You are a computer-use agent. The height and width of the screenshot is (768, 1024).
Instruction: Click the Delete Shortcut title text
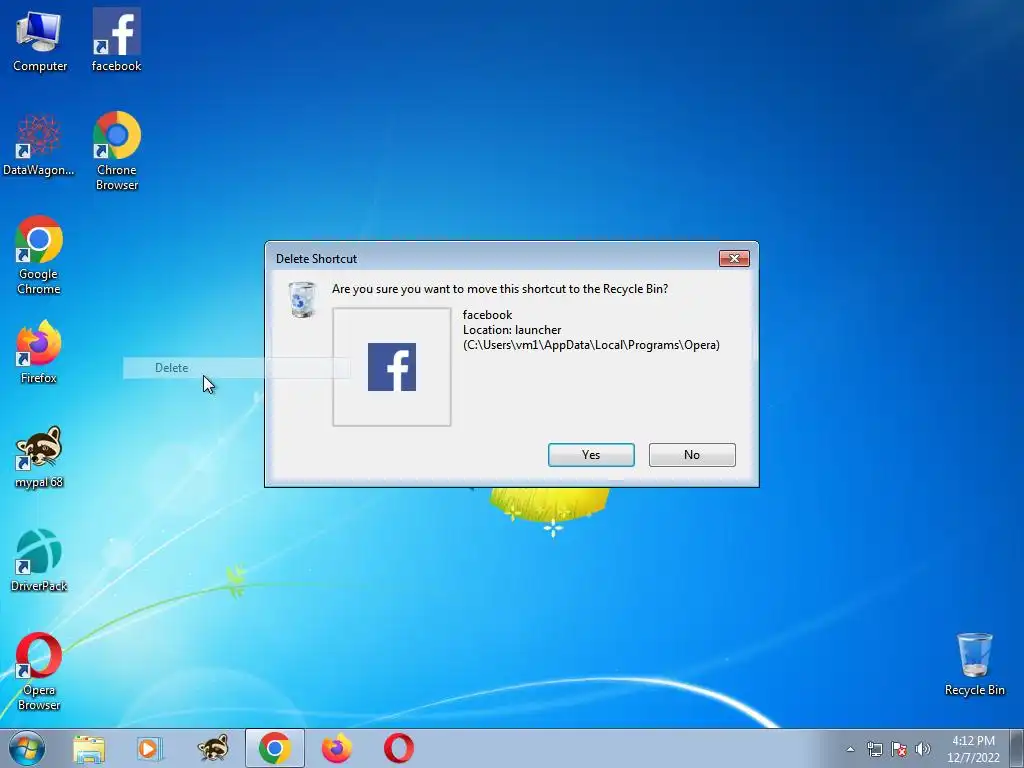pos(316,259)
